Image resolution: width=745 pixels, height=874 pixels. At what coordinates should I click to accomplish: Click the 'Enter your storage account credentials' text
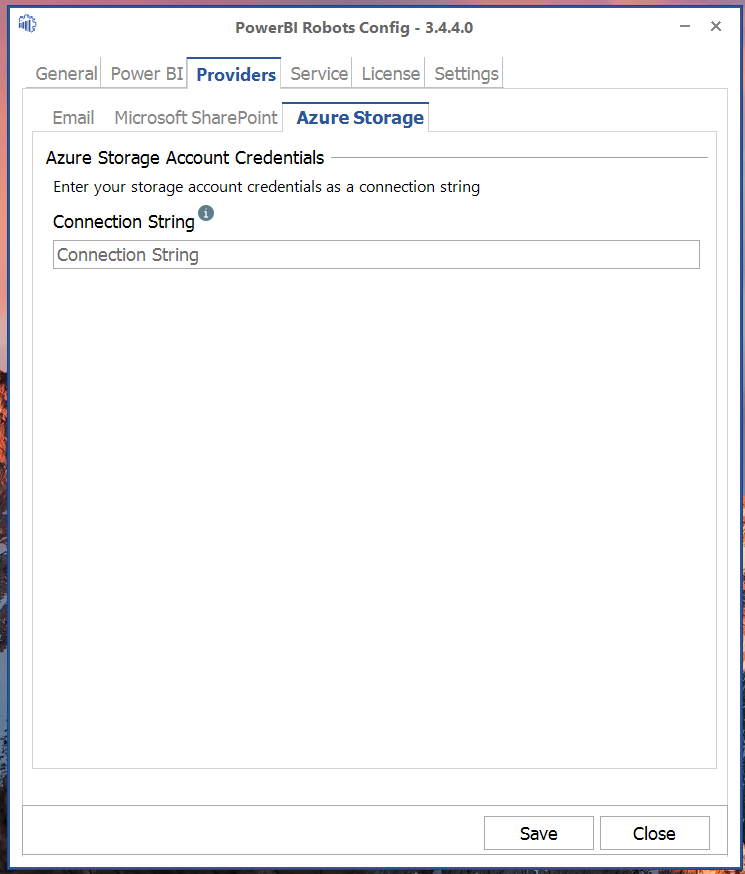266,187
